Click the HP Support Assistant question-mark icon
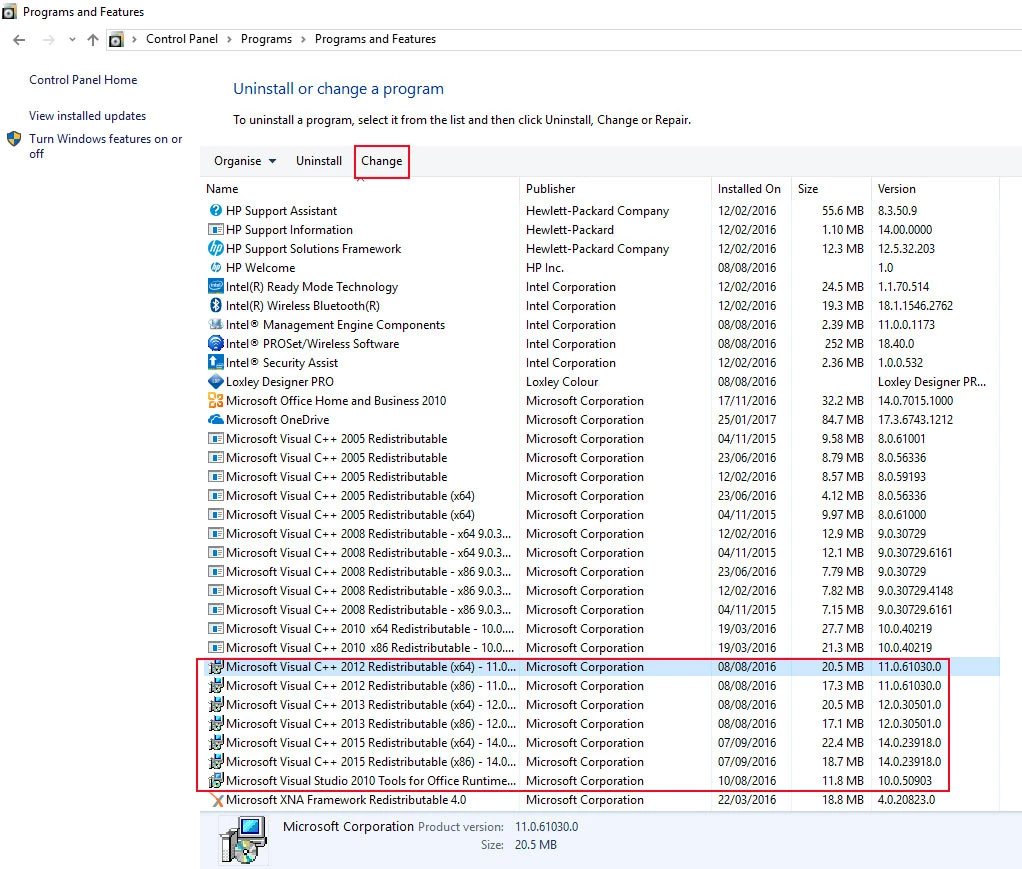Viewport: 1022px width, 869px height. pos(215,211)
